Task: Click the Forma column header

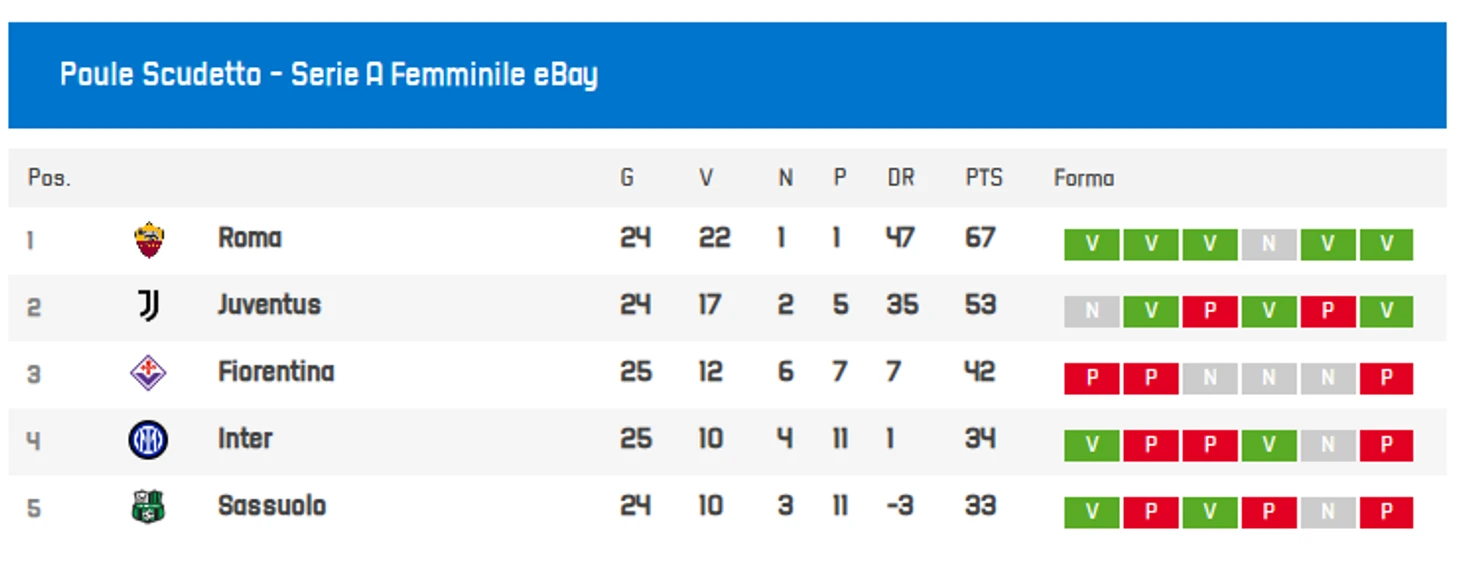Action: click(x=1084, y=178)
